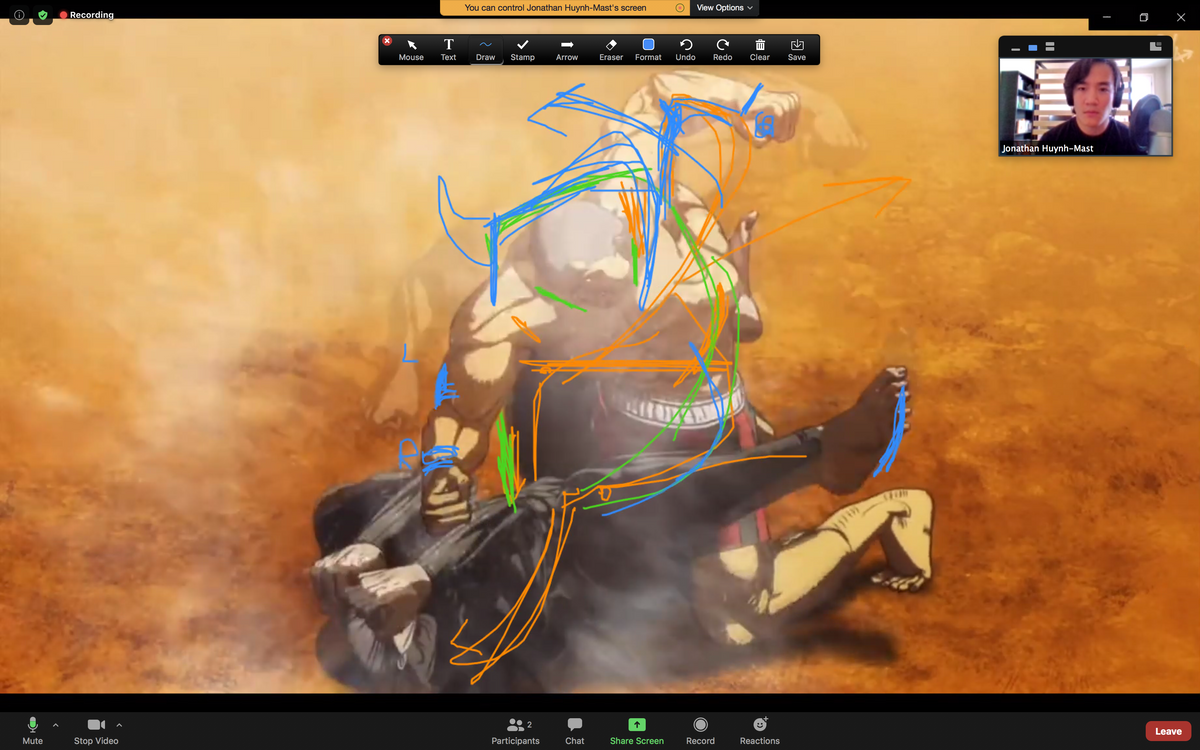Undo the last annotation stroke
1200x750 pixels.
685,49
